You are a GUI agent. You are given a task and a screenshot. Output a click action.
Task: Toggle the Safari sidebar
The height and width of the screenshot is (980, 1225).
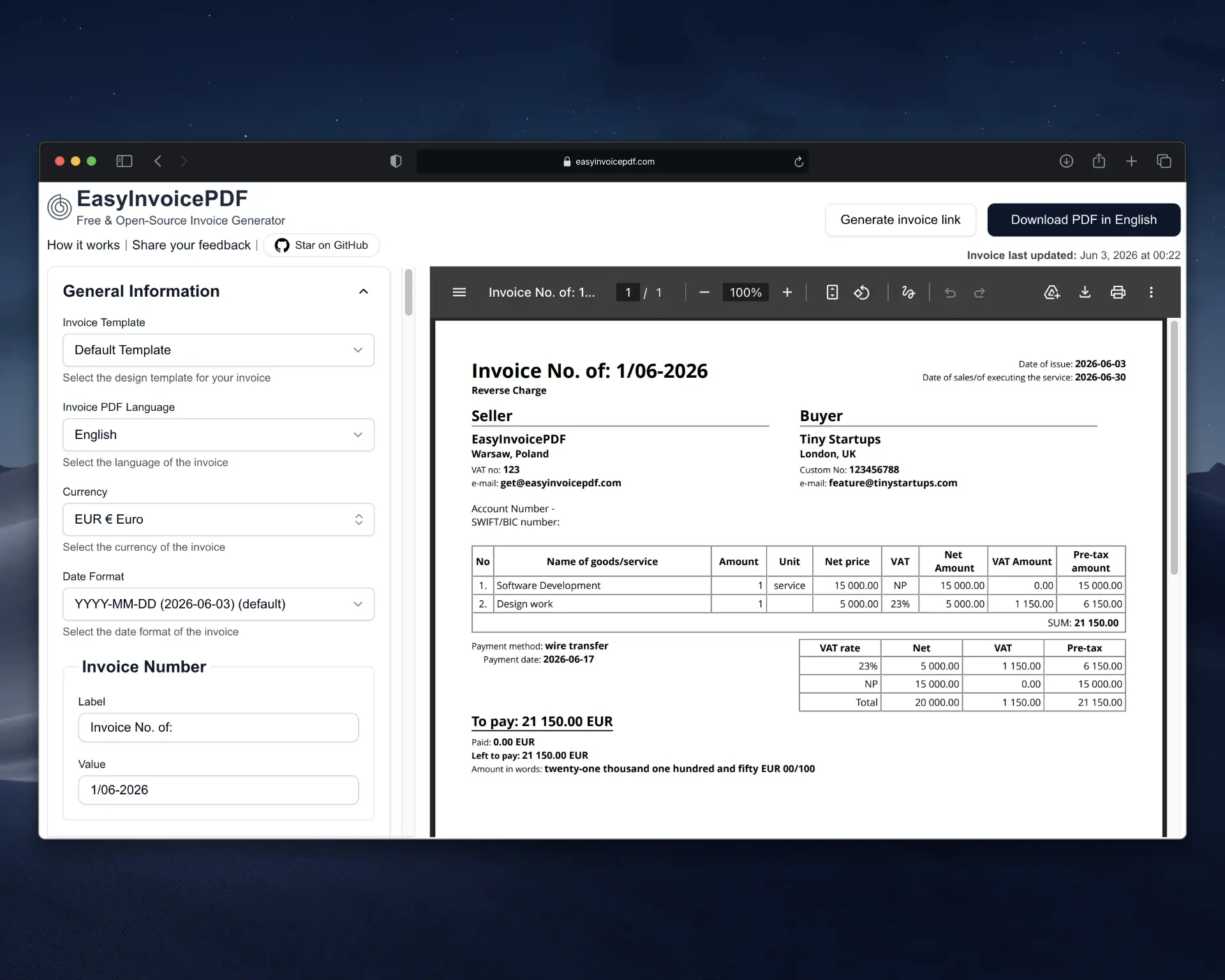tap(124, 161)
